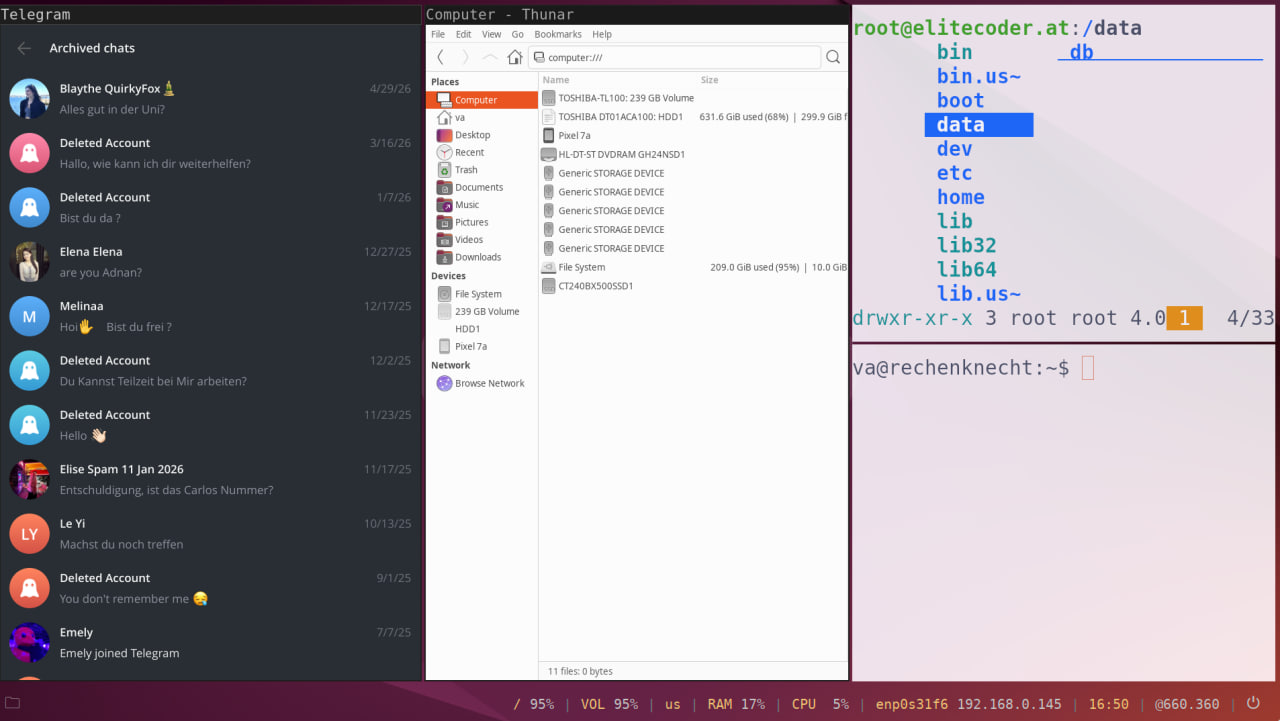
Task: Open chat "You don't remember me"
Action: point(210,588)
